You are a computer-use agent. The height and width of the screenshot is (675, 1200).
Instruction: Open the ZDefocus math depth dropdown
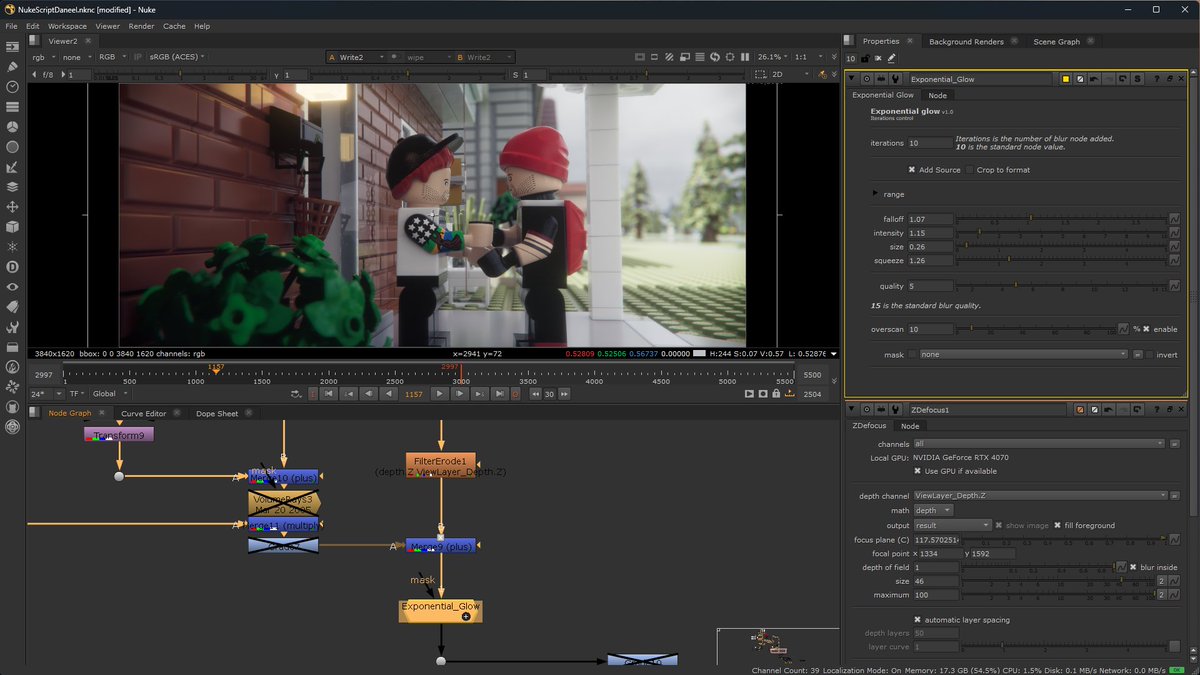(x=933, y=510)
